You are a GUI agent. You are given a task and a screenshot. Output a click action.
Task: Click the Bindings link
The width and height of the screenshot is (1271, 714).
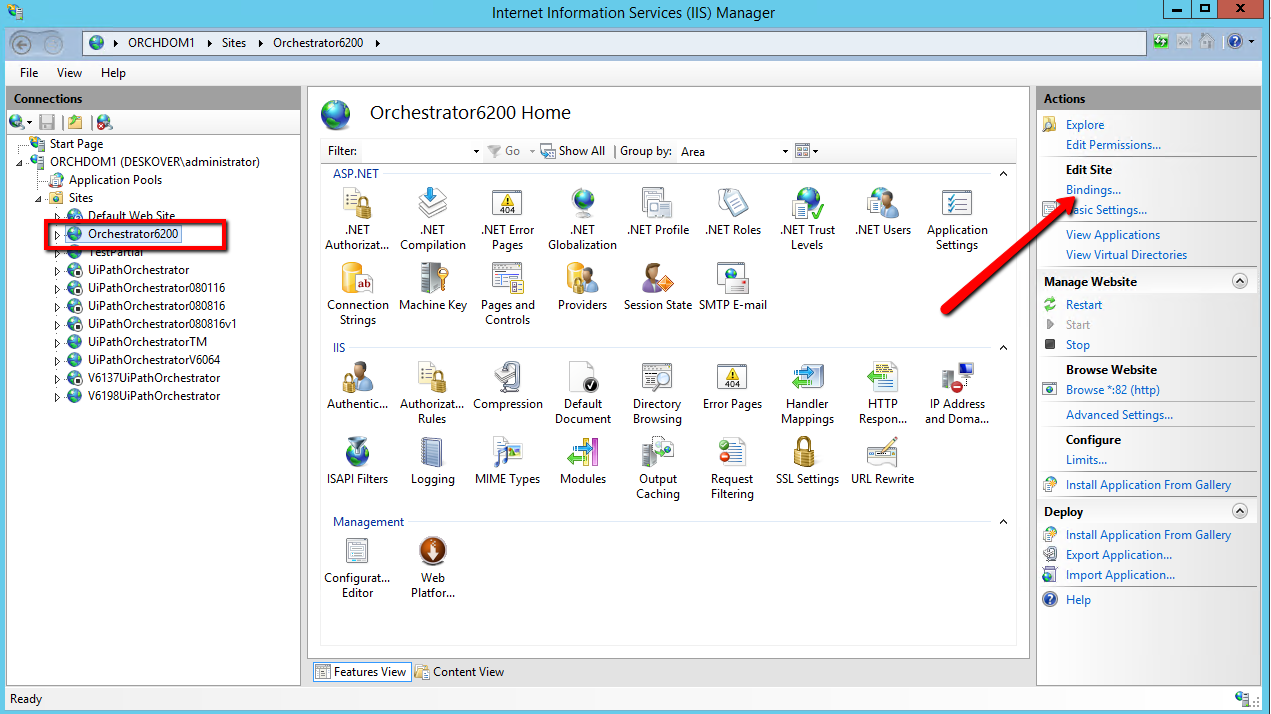pos(1093,190)
